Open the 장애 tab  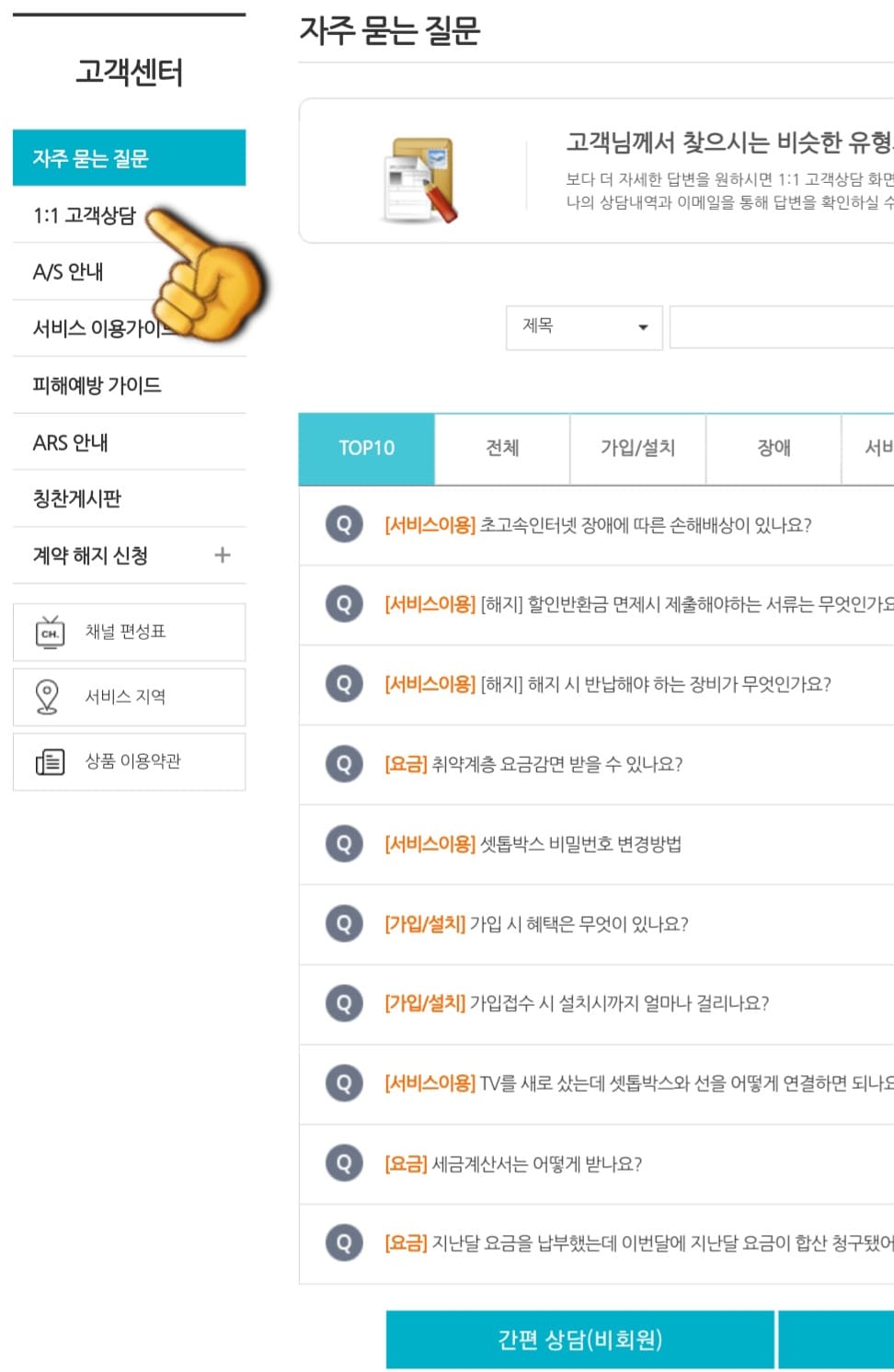(773, 448)
